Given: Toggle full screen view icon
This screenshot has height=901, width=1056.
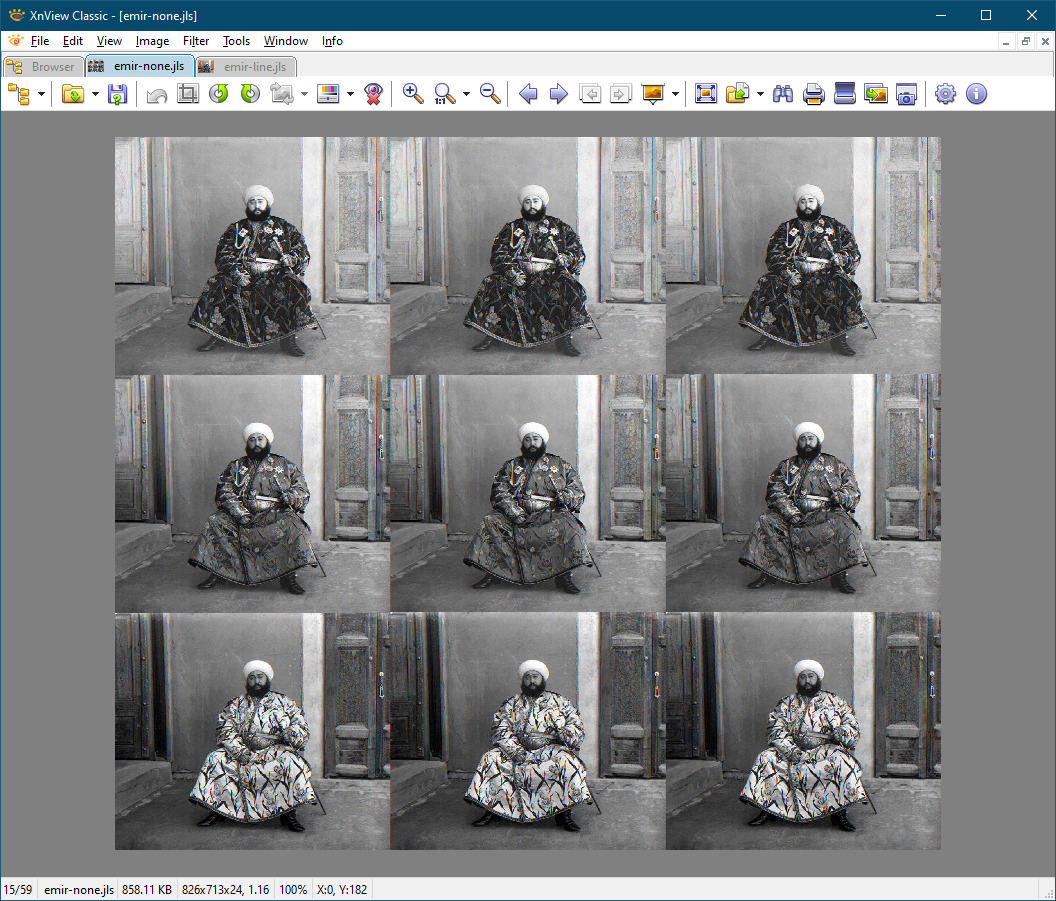Looking at the screenshot, I should click(x=706, y=94).
